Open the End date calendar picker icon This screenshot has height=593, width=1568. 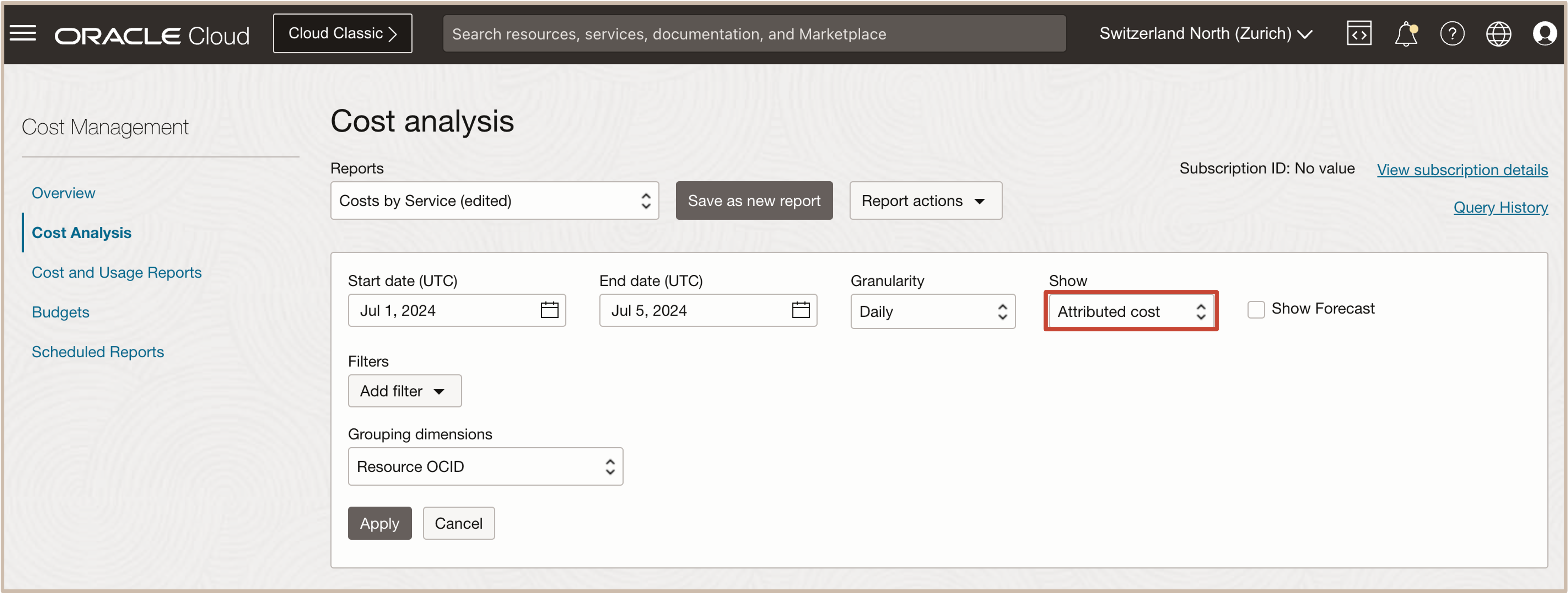[x=800, y=310]
